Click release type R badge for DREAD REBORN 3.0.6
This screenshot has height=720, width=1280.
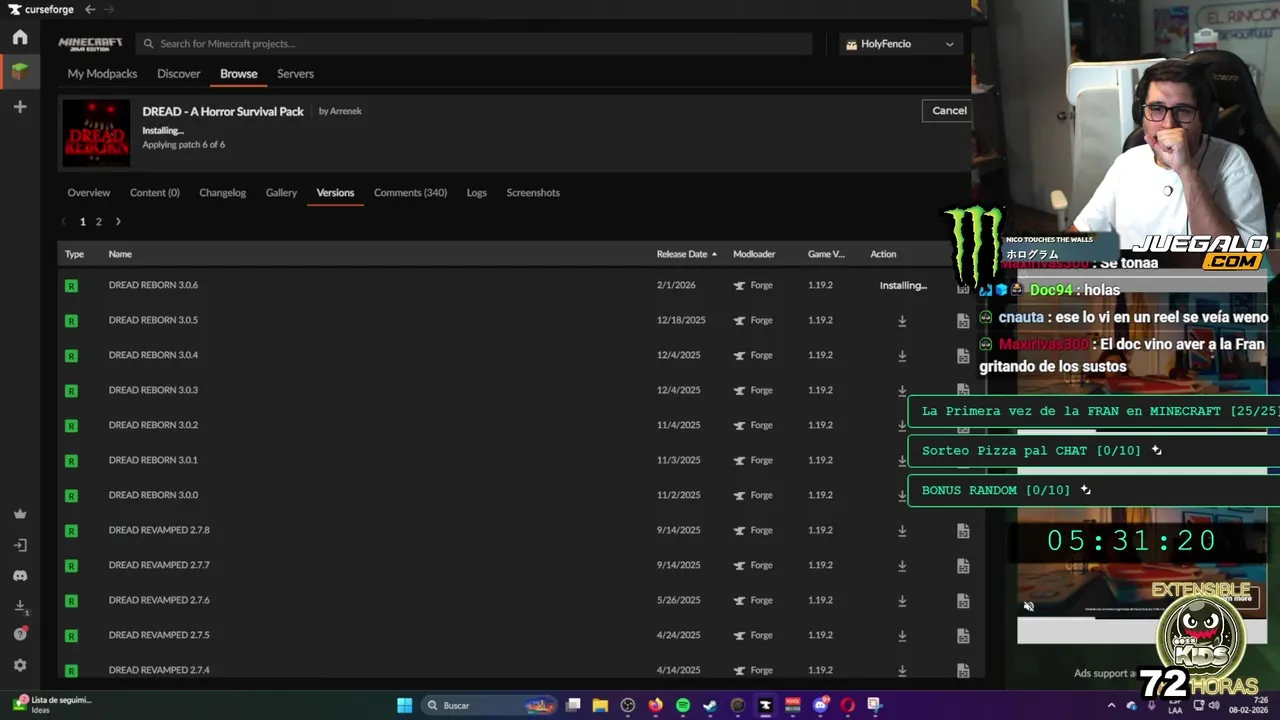coord(71,286)
